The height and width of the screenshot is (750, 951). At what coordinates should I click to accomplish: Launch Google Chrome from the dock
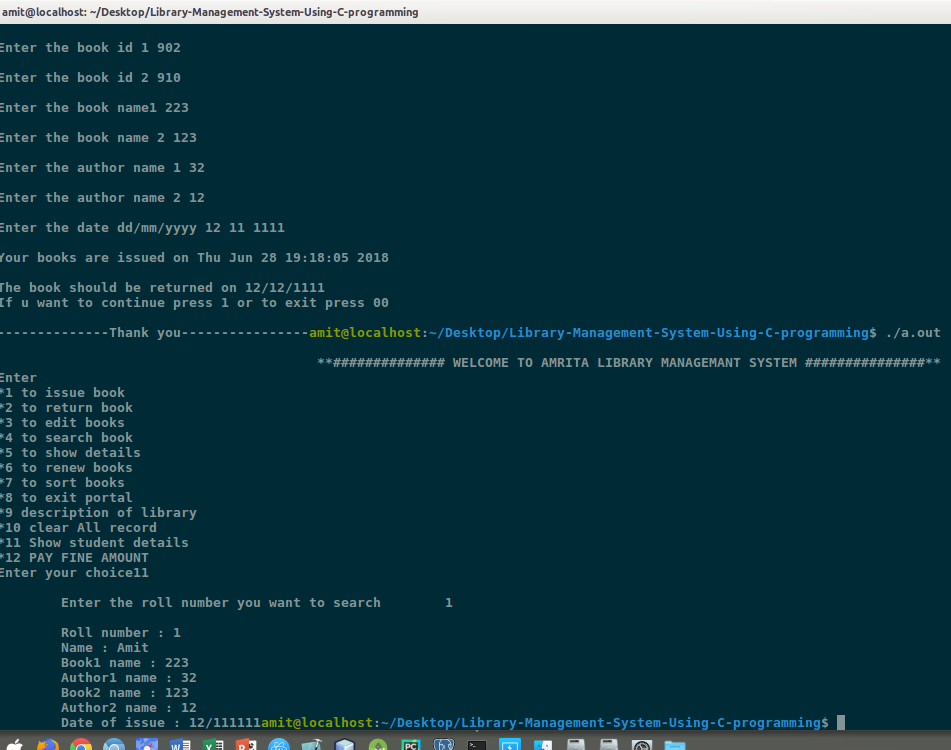(x=81, y=745)
